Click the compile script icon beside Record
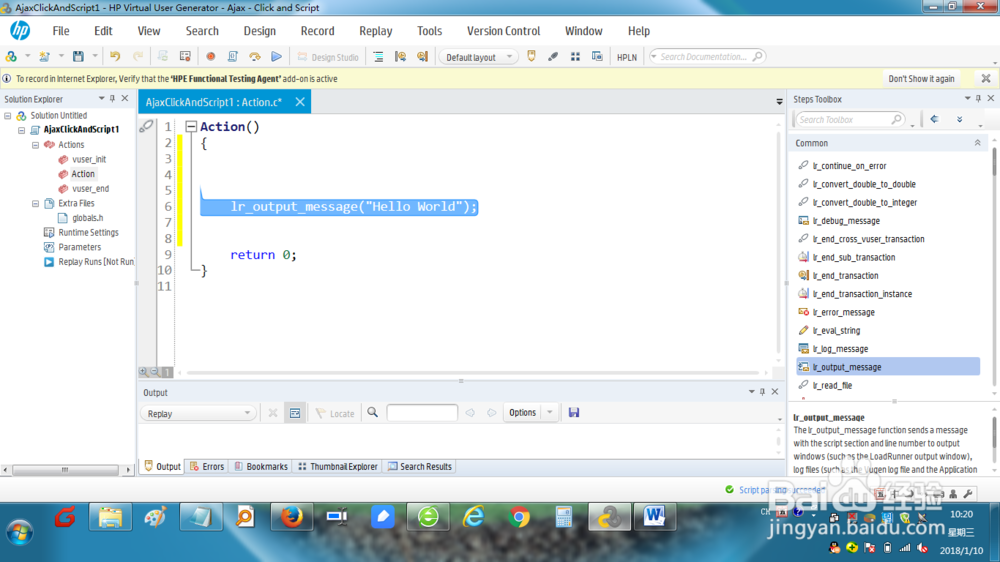 [233, 57]
